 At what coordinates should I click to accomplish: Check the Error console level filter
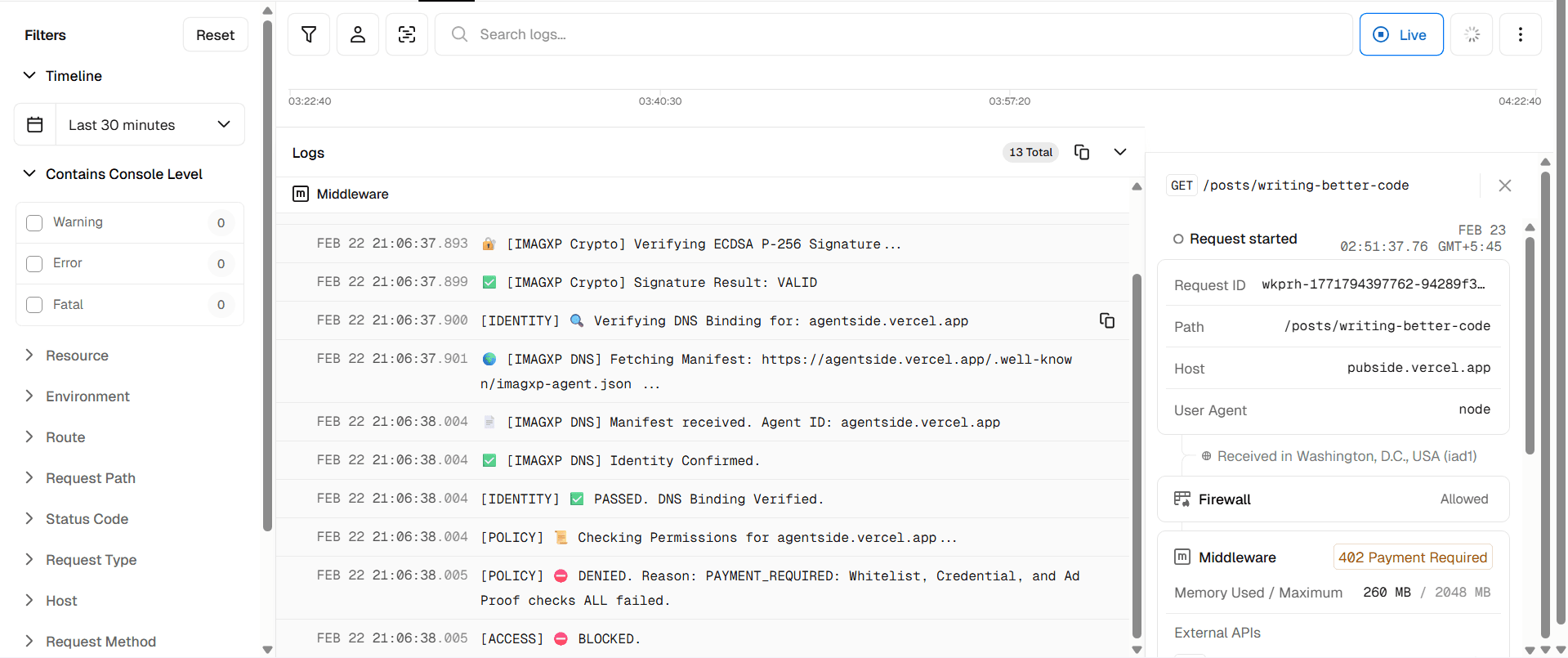pyautogui.click(x=34, y=264)
